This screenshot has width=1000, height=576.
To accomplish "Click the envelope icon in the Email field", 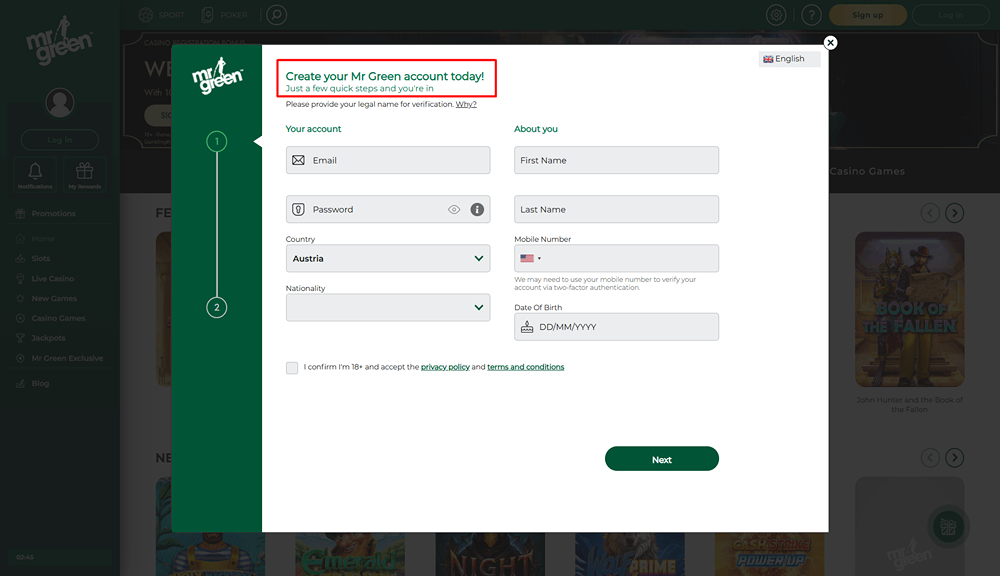I will 298,160.
